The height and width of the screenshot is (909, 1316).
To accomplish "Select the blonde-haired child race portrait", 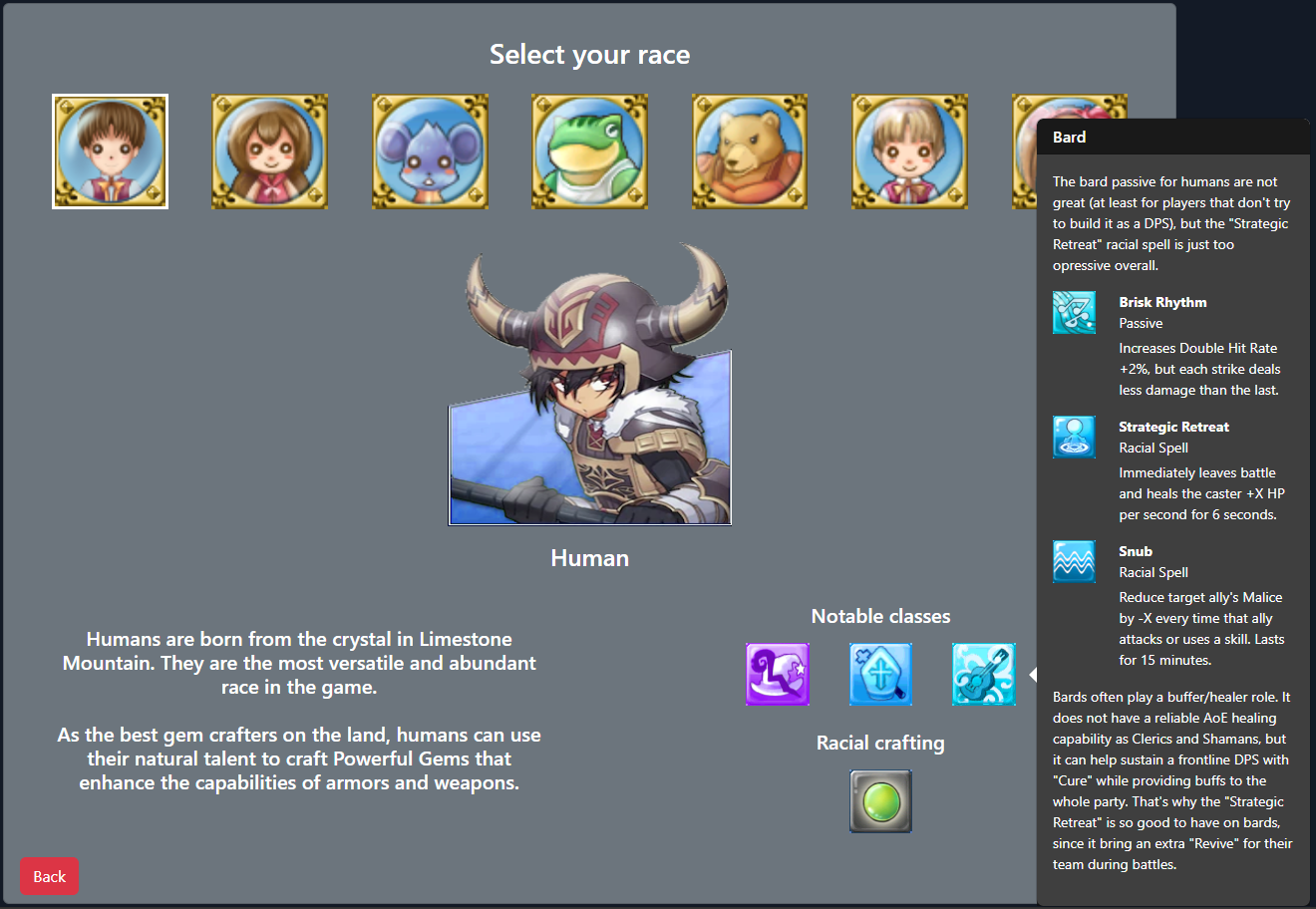I will (x=909, y=151).
